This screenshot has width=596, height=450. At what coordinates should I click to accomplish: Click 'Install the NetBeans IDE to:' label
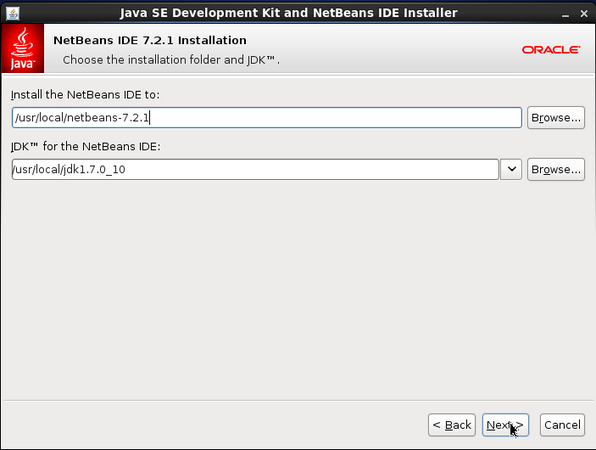coord(86,95)
